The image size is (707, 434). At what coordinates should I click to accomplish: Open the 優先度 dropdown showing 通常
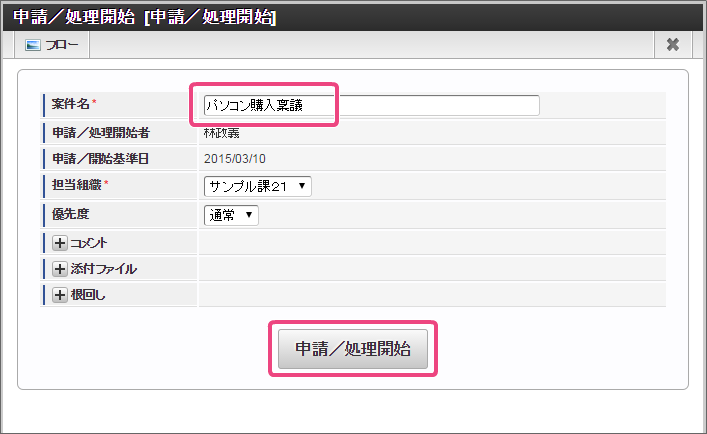pos(231,214)
